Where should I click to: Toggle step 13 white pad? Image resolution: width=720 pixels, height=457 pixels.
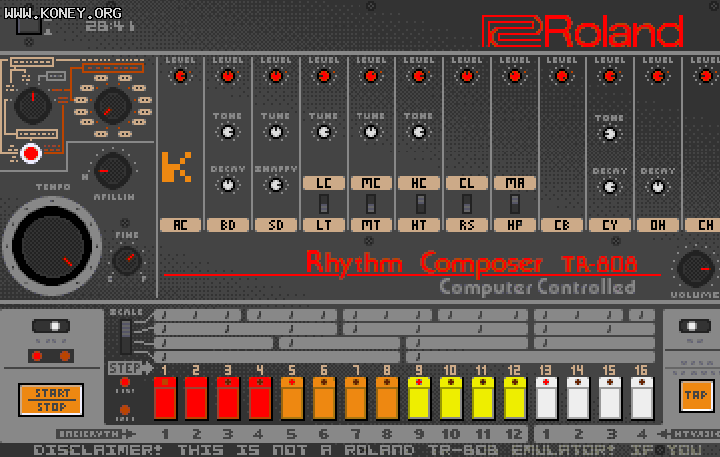(546, 398)
